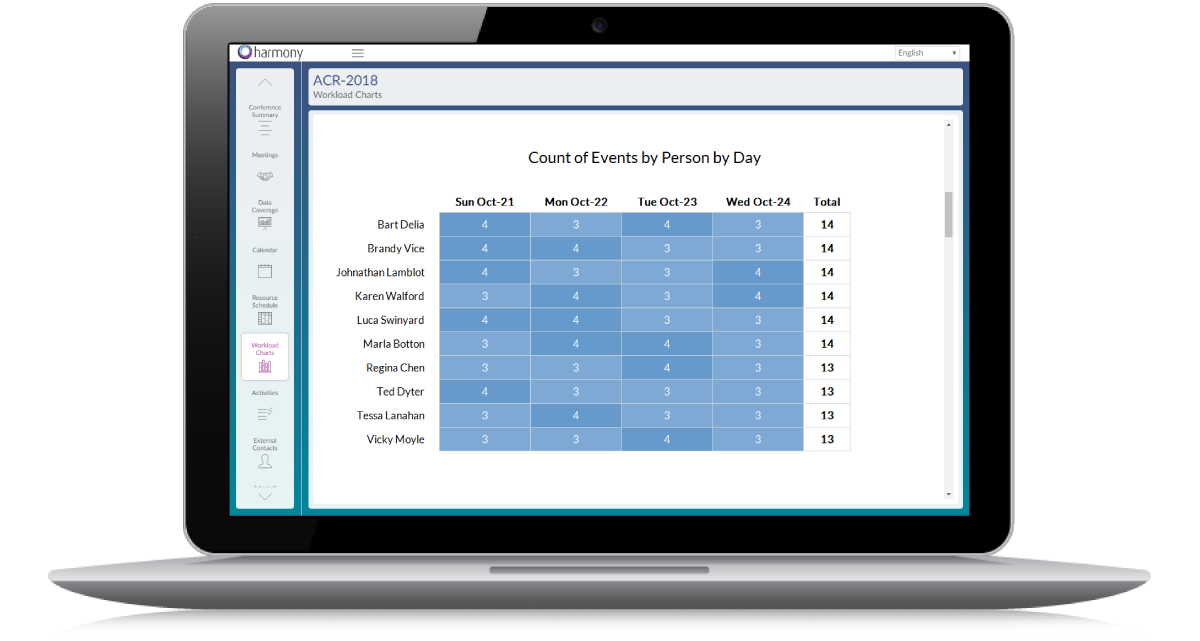
Task: Click Karen Walford's Wed Oct-24 cell
Action: coord(758,297)
